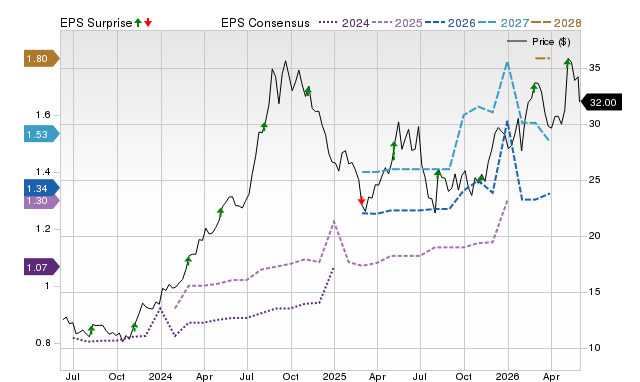This screenshot has width=640, height=382.
Task: Click the red down arrow in EPS Surprise legend
Action: 148,23
